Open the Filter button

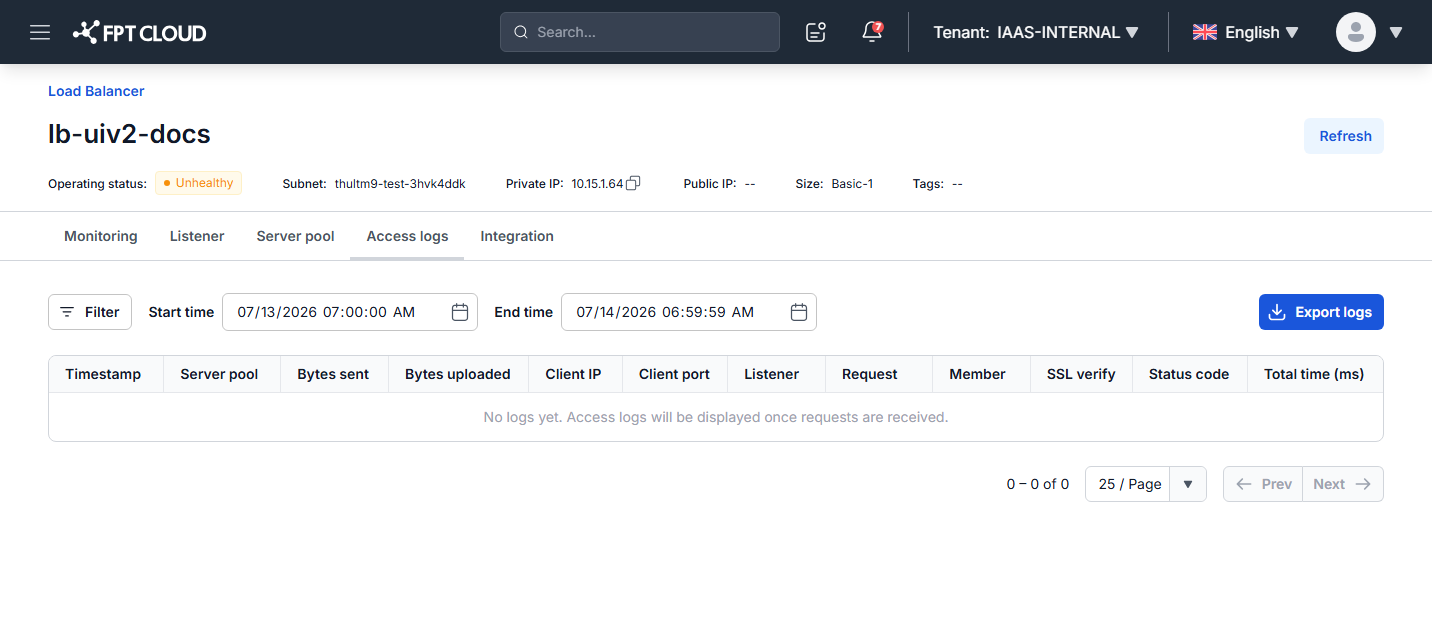pos(90,312)
